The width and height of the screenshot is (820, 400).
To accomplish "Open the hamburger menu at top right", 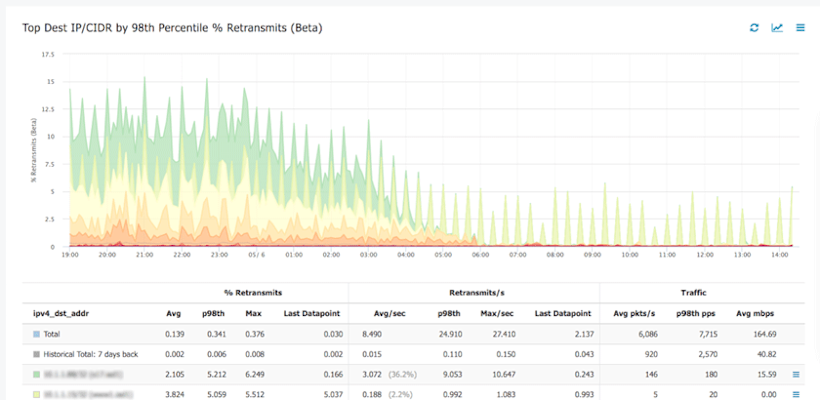I will pos(800,28).
